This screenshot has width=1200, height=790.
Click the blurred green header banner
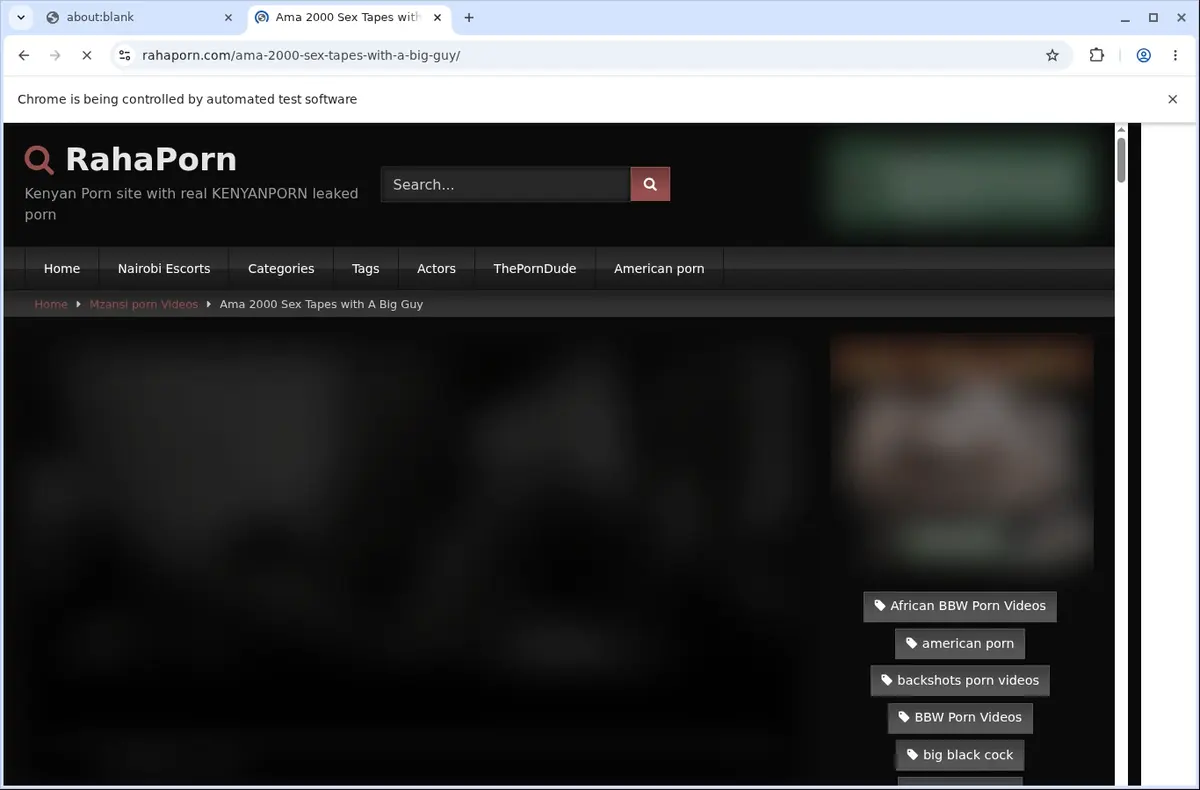[x=958, y=180]
